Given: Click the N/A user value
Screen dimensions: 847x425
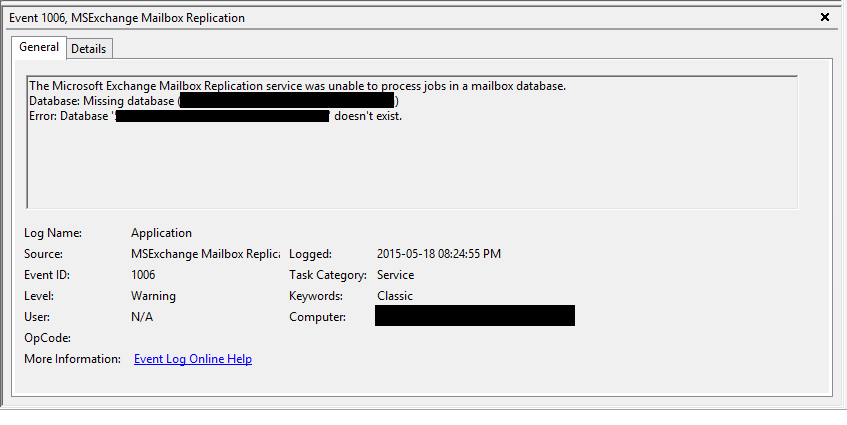Looking at the screenshot, I should (x=142, y=317).
